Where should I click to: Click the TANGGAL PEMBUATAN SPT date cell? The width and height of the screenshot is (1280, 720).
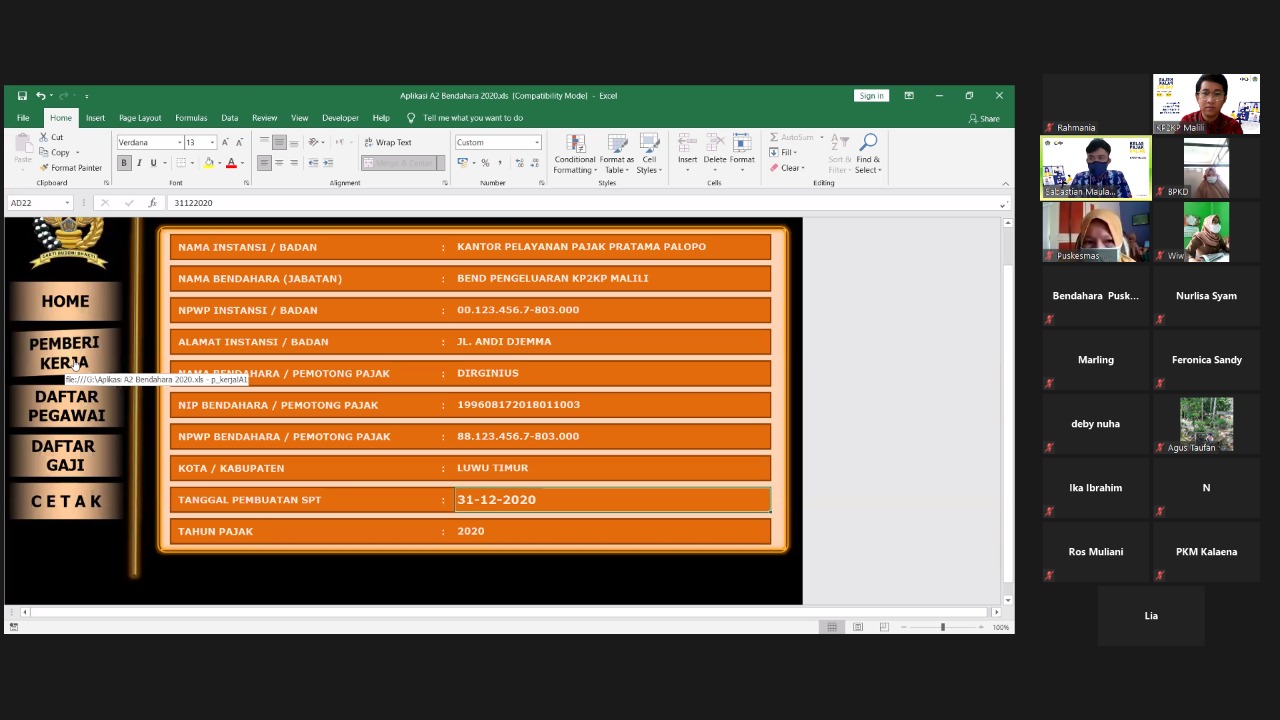tap(612, 500)
